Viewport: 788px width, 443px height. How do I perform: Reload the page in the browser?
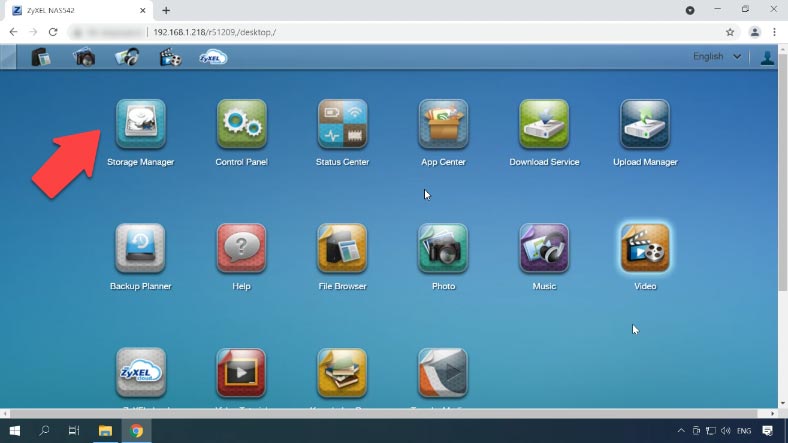[53, 32]
